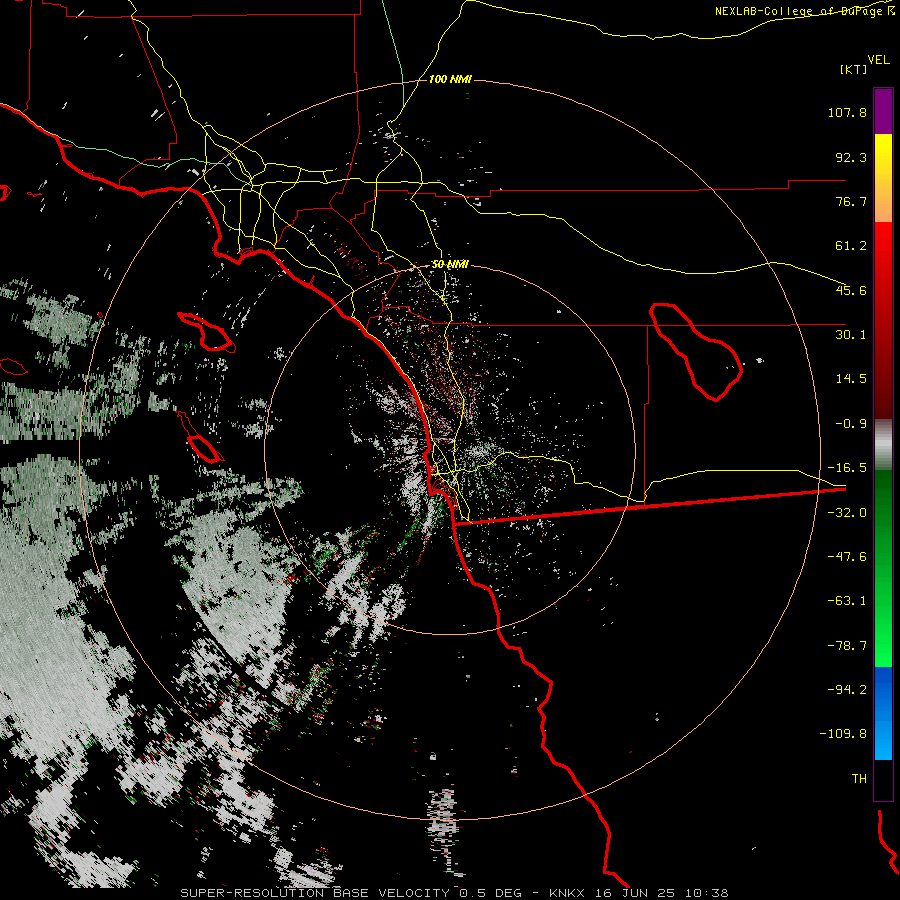Select the -63.1 value on the velocity scale

click(847, 601)
